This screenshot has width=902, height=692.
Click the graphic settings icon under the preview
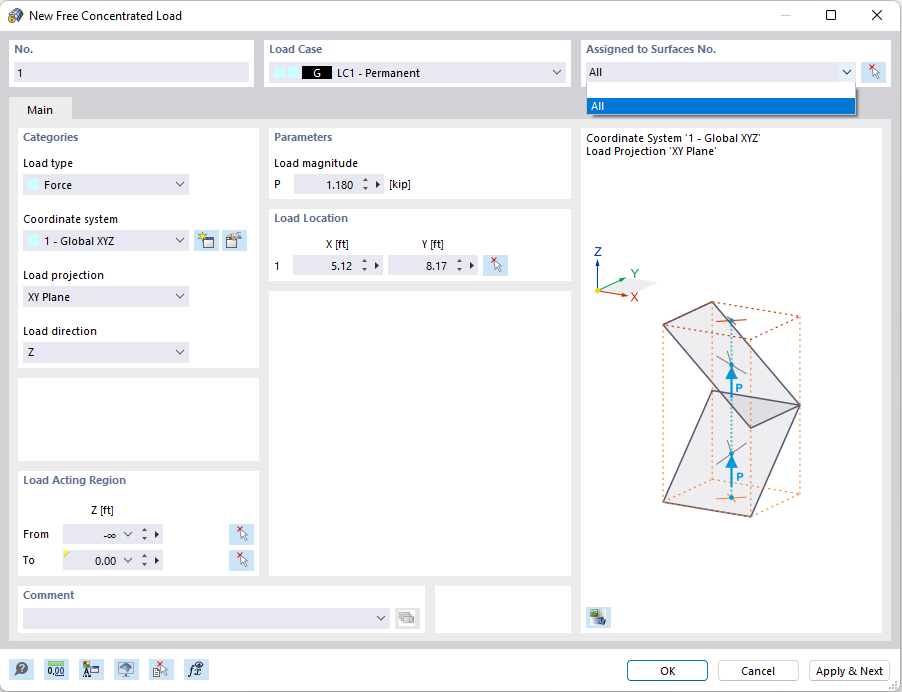pos(598,617)
